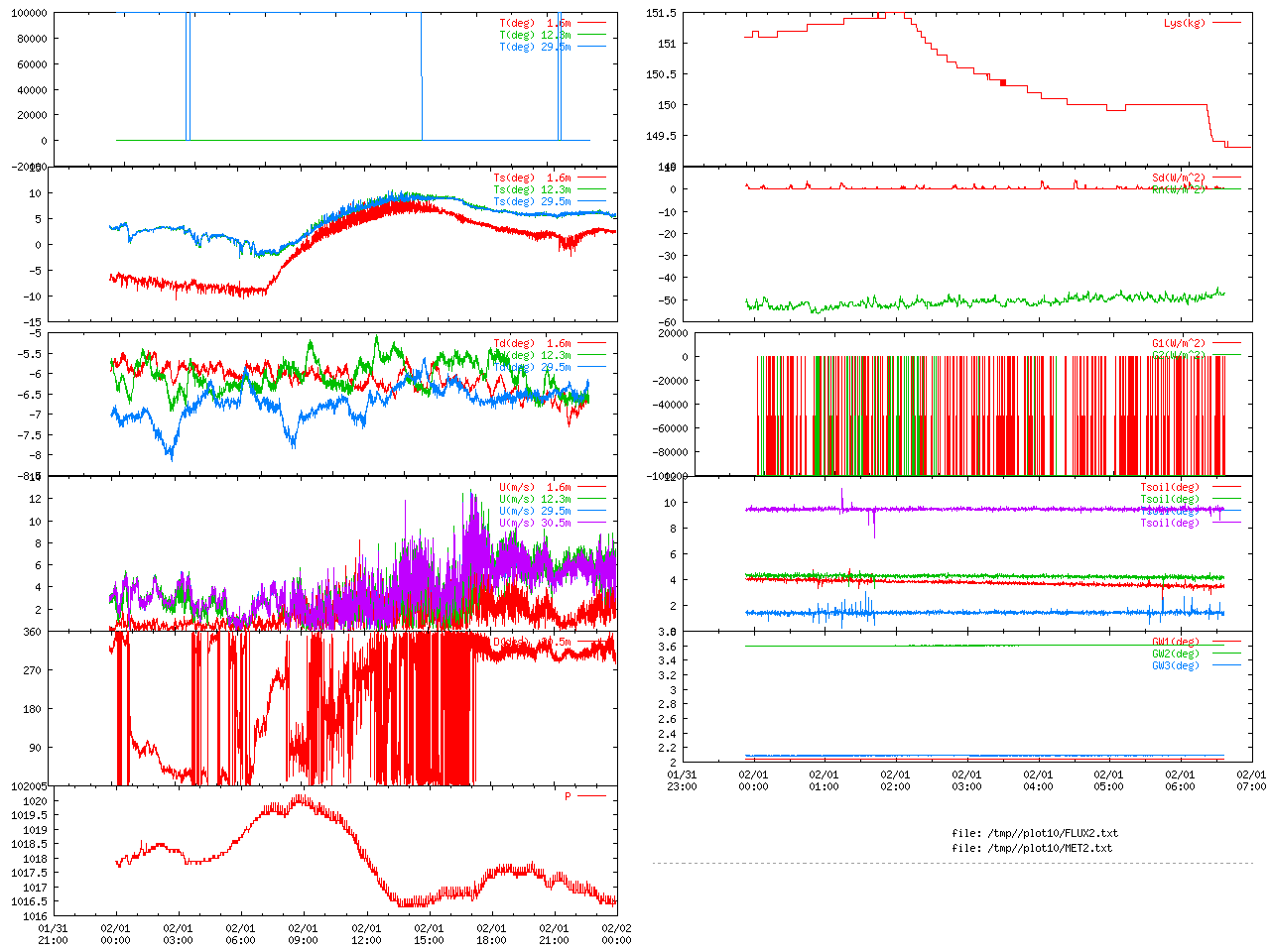Image resolution: width=1270 pixels, height=952 pixels.
Task: Click the 02/01 03:00 tick label on right time axis
Action: click(966, 780)
